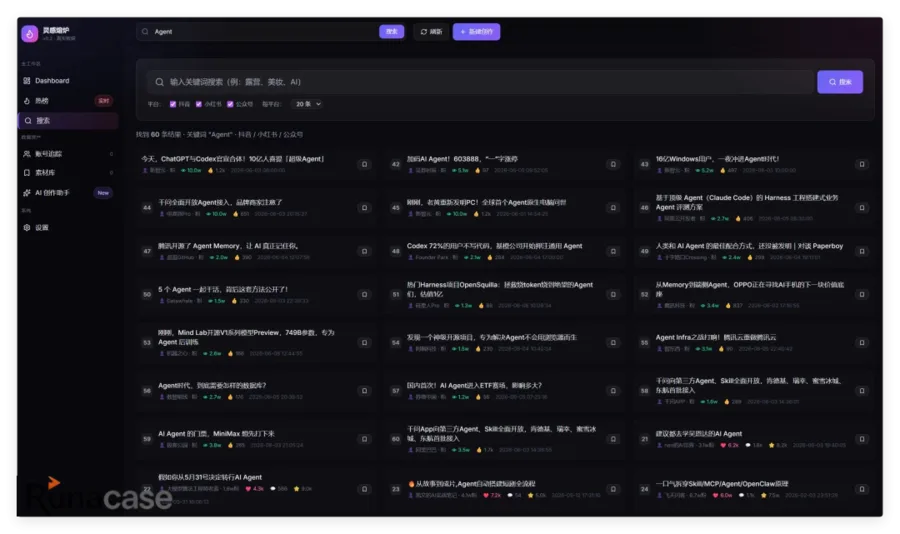Bookmark the 16亿Windows用户 result card
This screenshot has height=534, width=900.
(862, 164)
